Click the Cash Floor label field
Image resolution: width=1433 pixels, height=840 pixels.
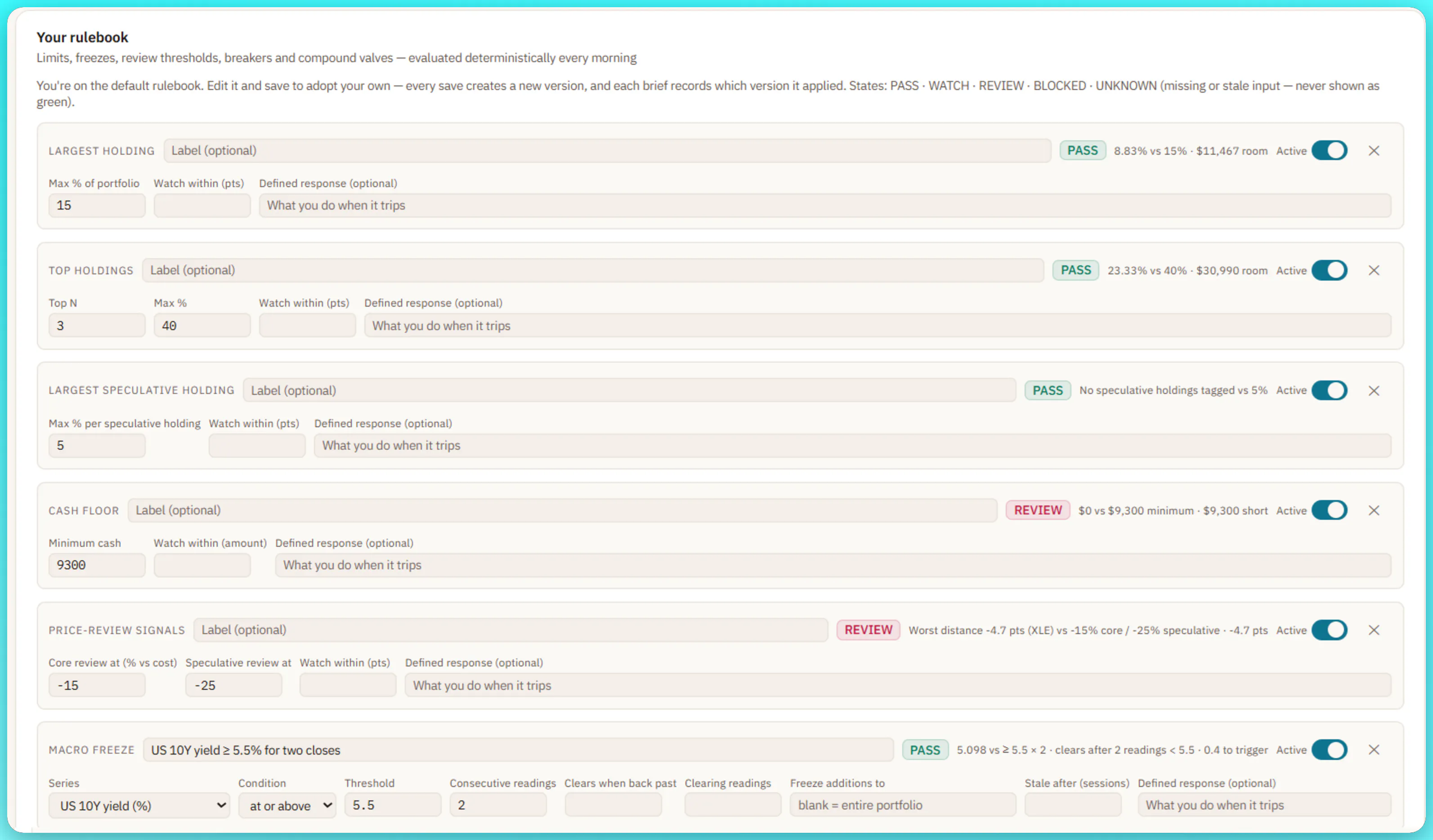point(562,510)
